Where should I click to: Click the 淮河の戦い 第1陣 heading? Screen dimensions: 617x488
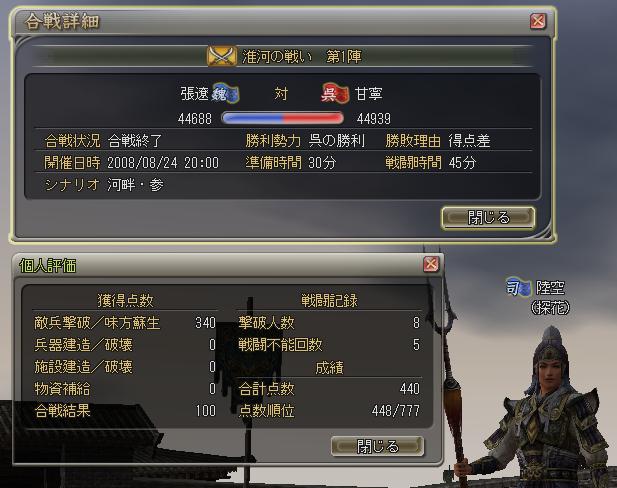coord(302,57)
